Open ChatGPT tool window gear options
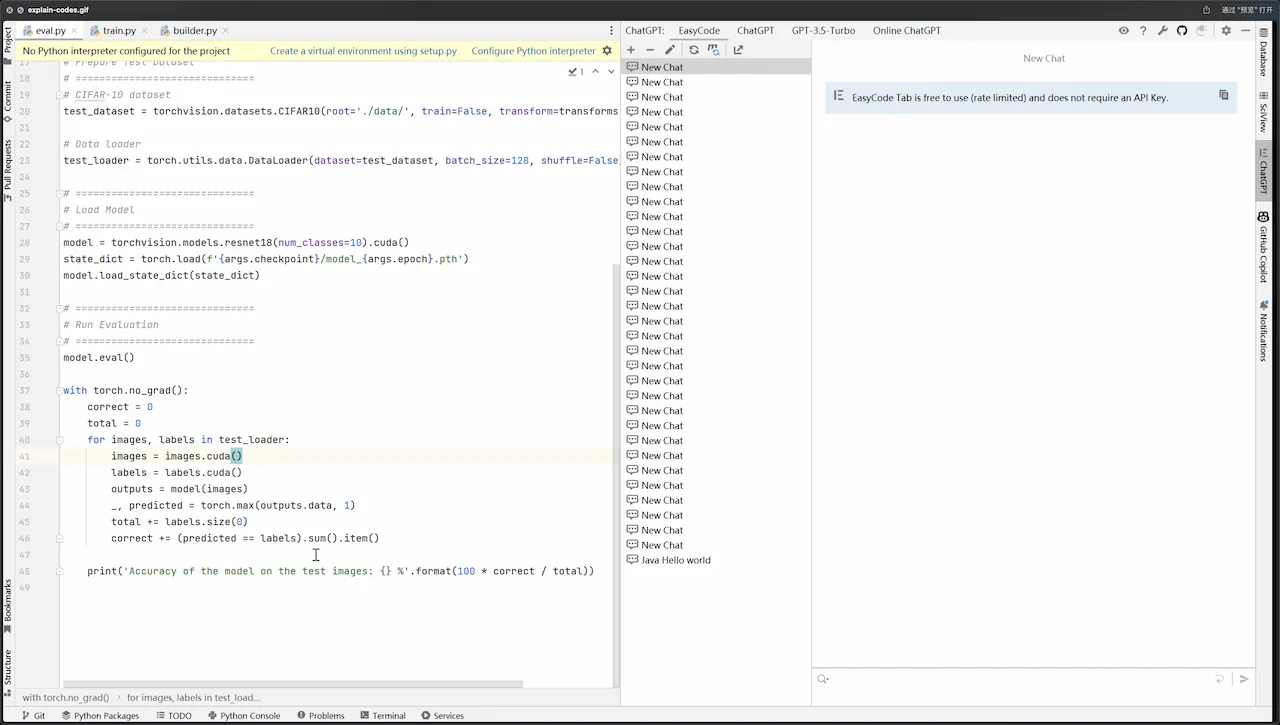 click(1227, 31)
